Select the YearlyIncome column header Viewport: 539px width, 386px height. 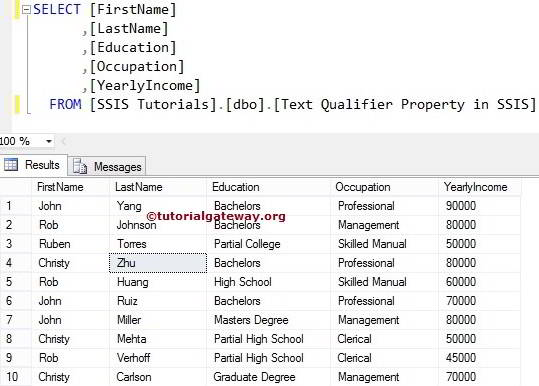click(x=480, y=187)
